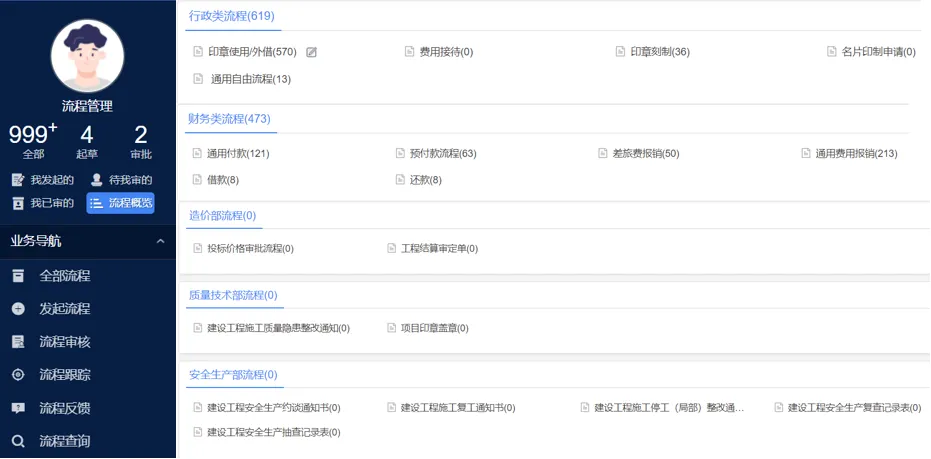Click the 全部流程 sidebar icon
Image resolution: width=931 pixels, height=459 pixels.
click(18, 276)
